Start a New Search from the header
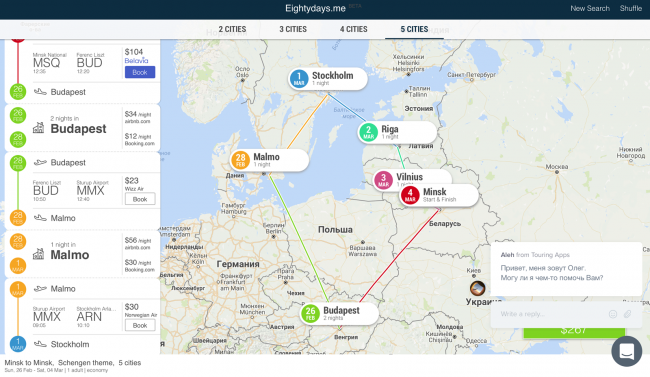The image size is (650, 377). pyautogui.click(x=590, y=8)
